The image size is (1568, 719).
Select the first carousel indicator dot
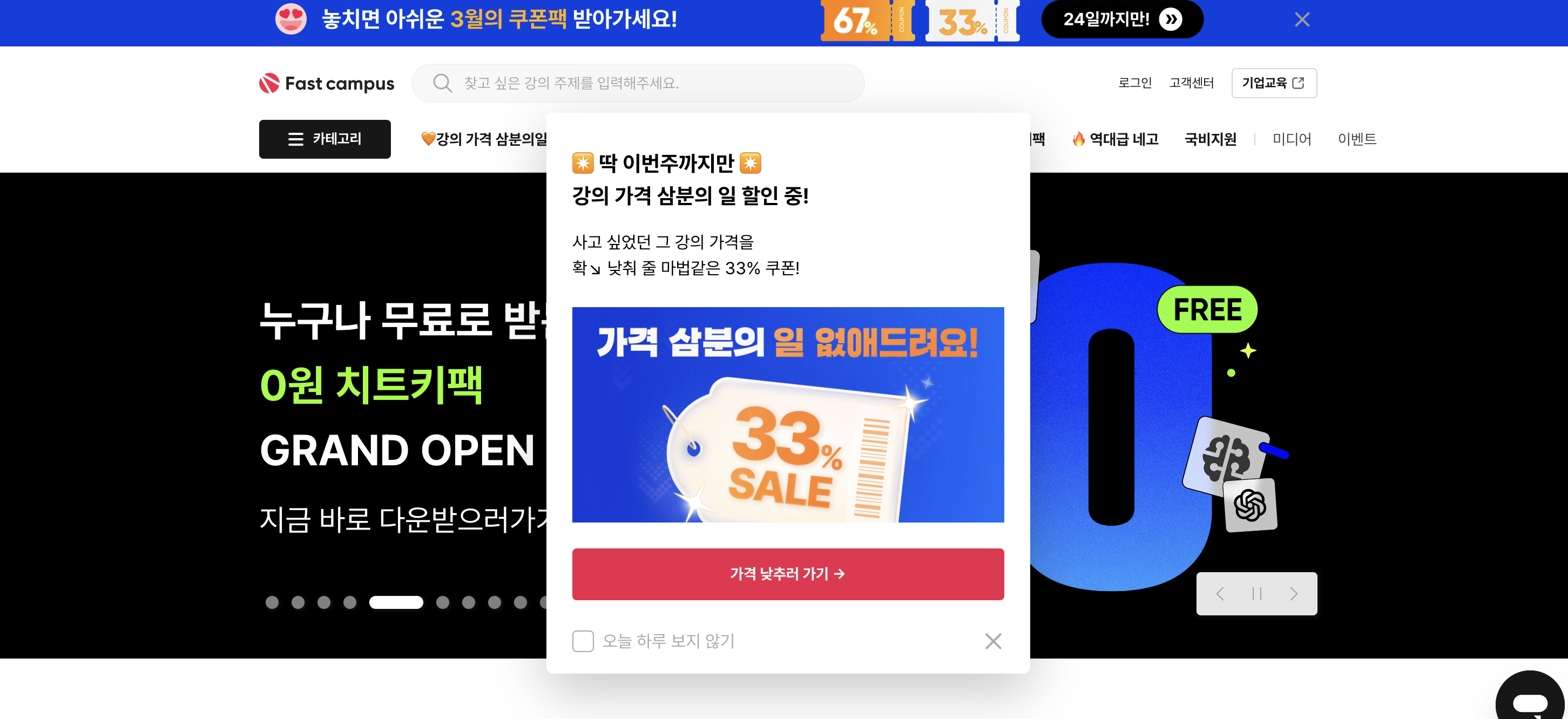coord(272,602)
